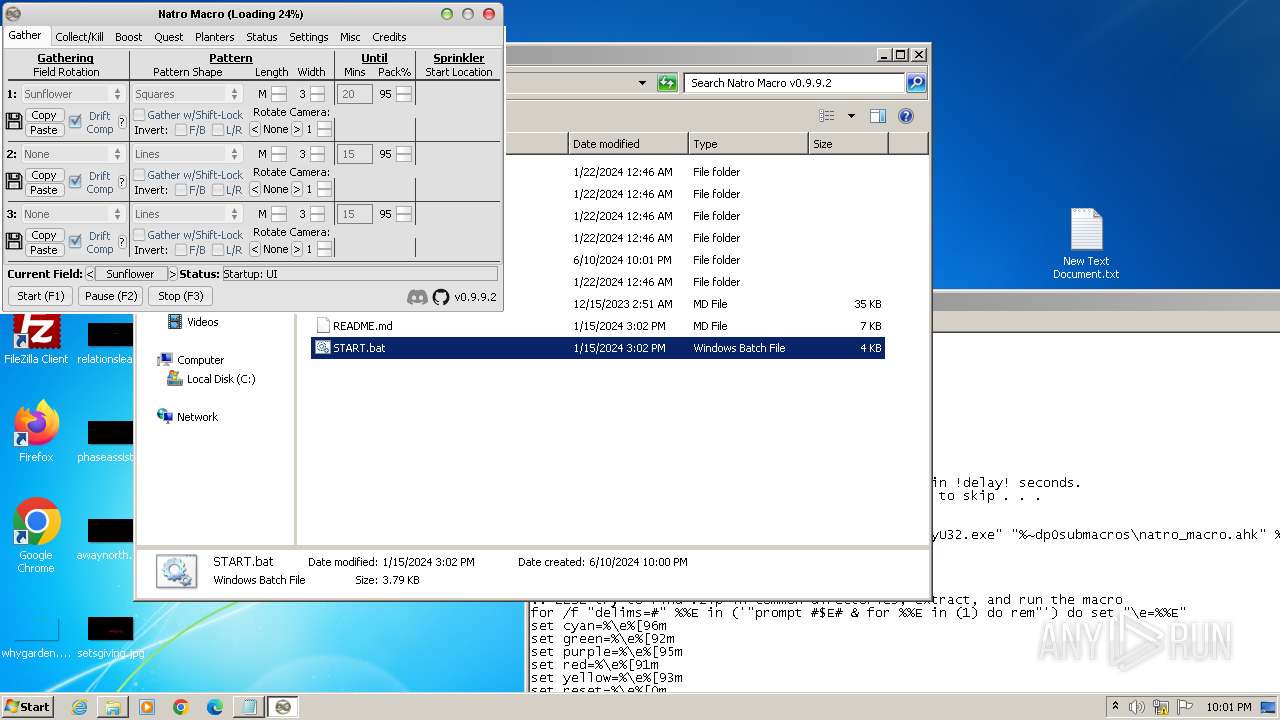This screenshot has height=720, width=1280.
Task: Click the Windows Media Player taskbar icon
Action: pos(147,707)
